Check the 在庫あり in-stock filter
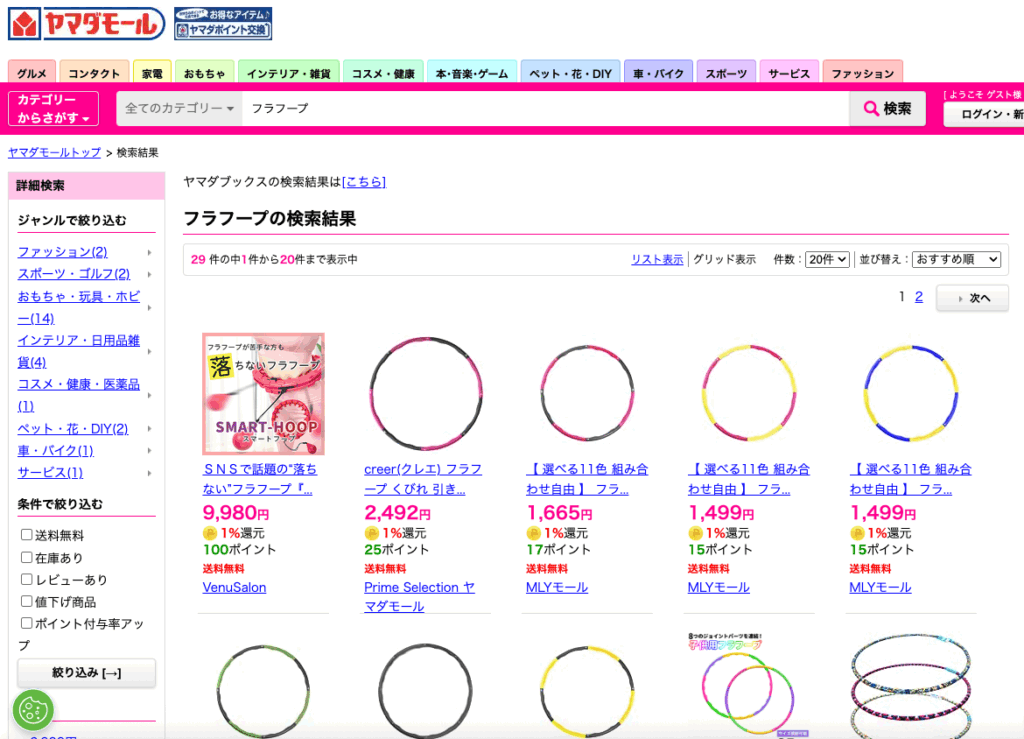This screenshot has width=1024, height=739. click(27, 557)
